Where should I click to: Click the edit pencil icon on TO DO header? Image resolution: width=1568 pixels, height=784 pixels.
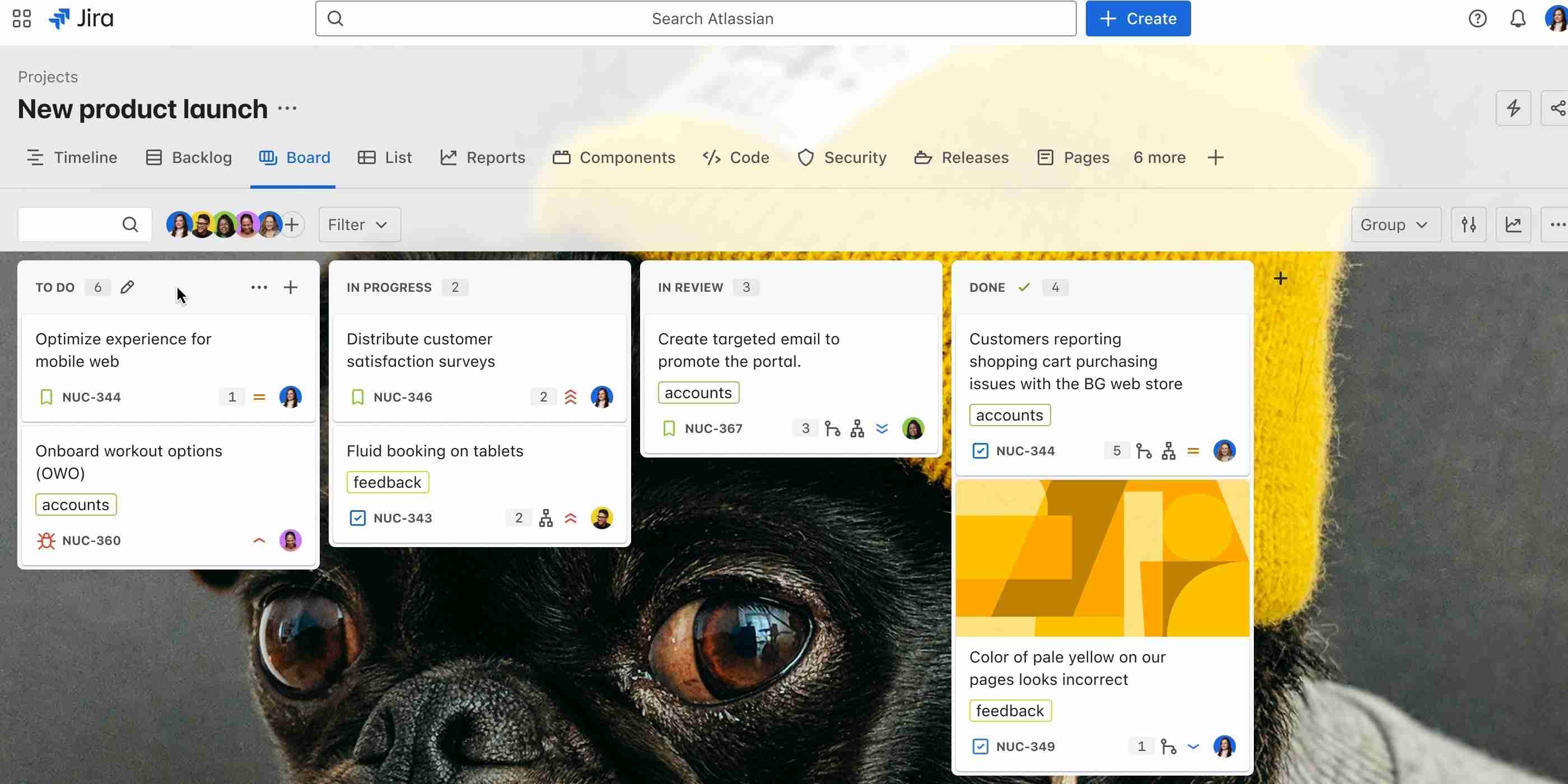128,287
